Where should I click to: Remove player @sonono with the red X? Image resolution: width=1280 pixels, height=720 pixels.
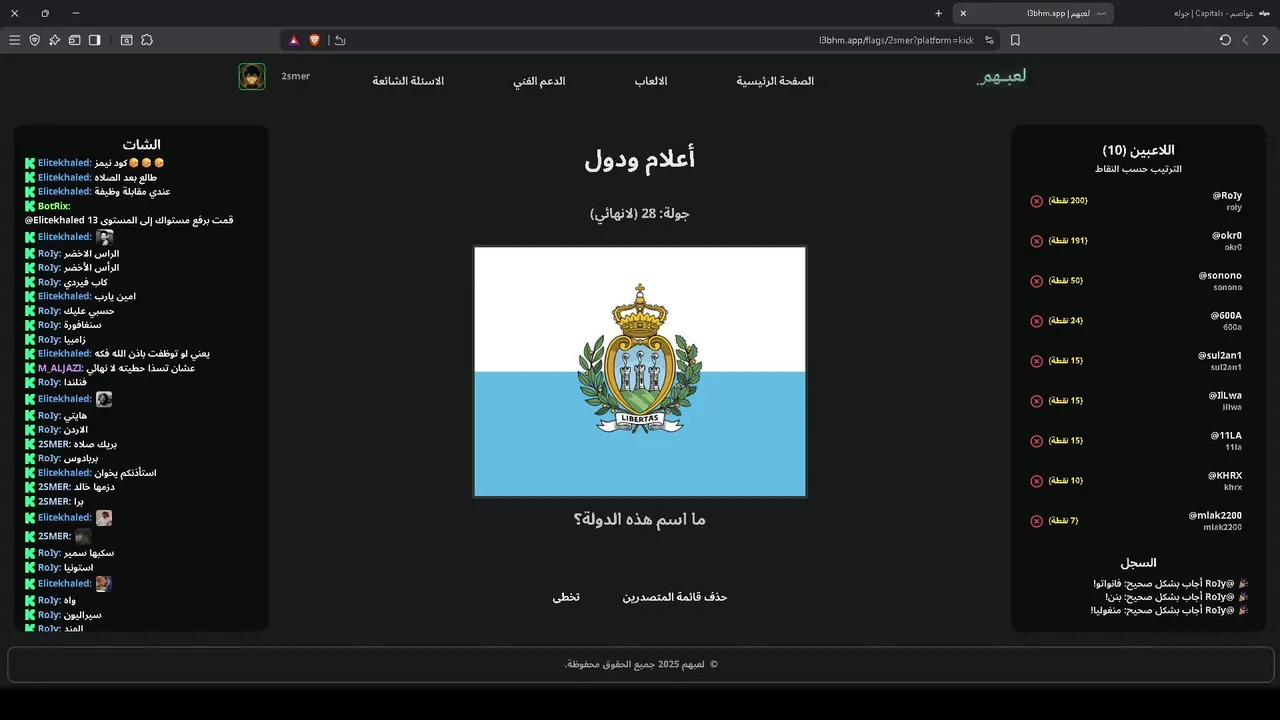tap(1036, 281)
